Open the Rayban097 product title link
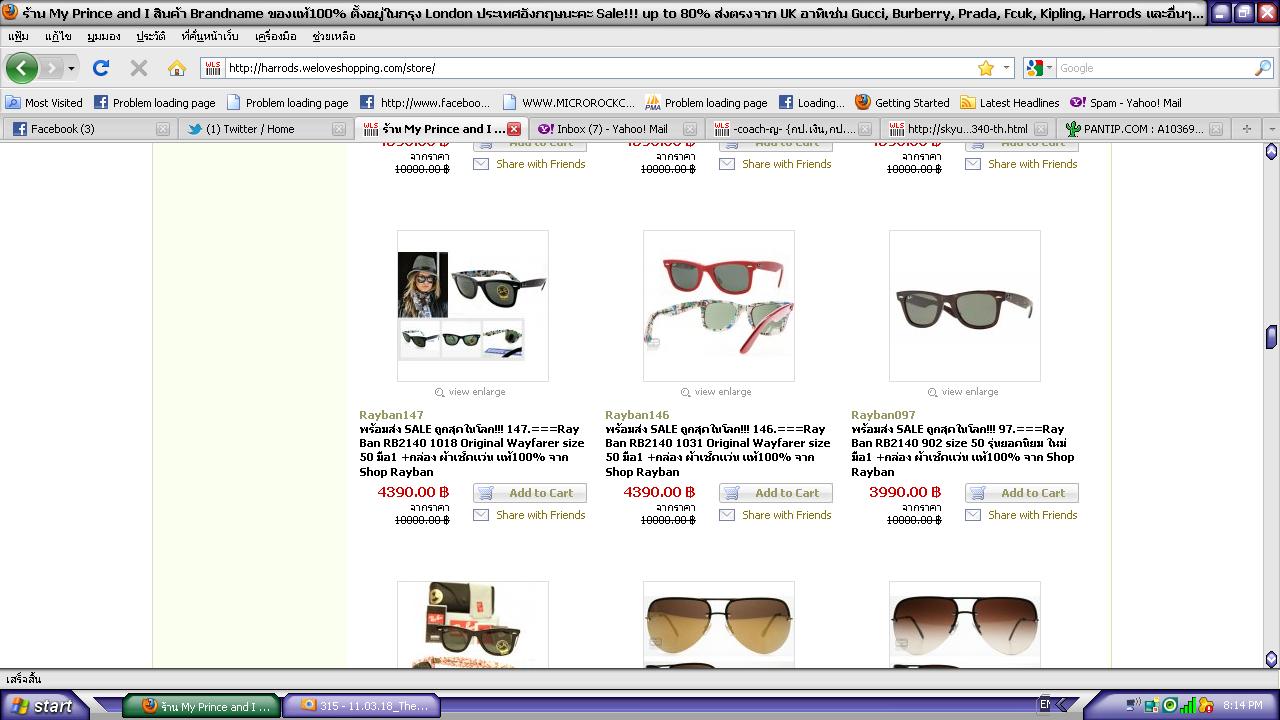This screenshot has height=720, width=1280. [883, 415]
